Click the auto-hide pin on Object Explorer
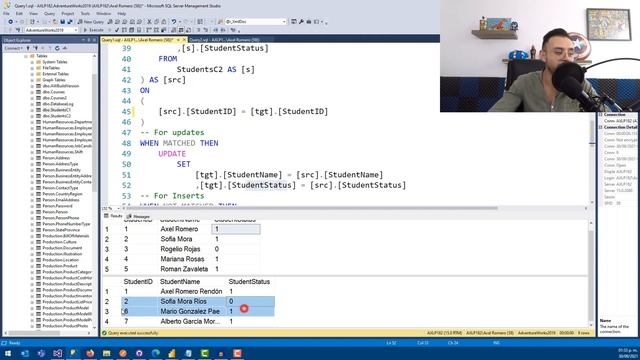Screen dimensions: 640x360 [89, 40]
